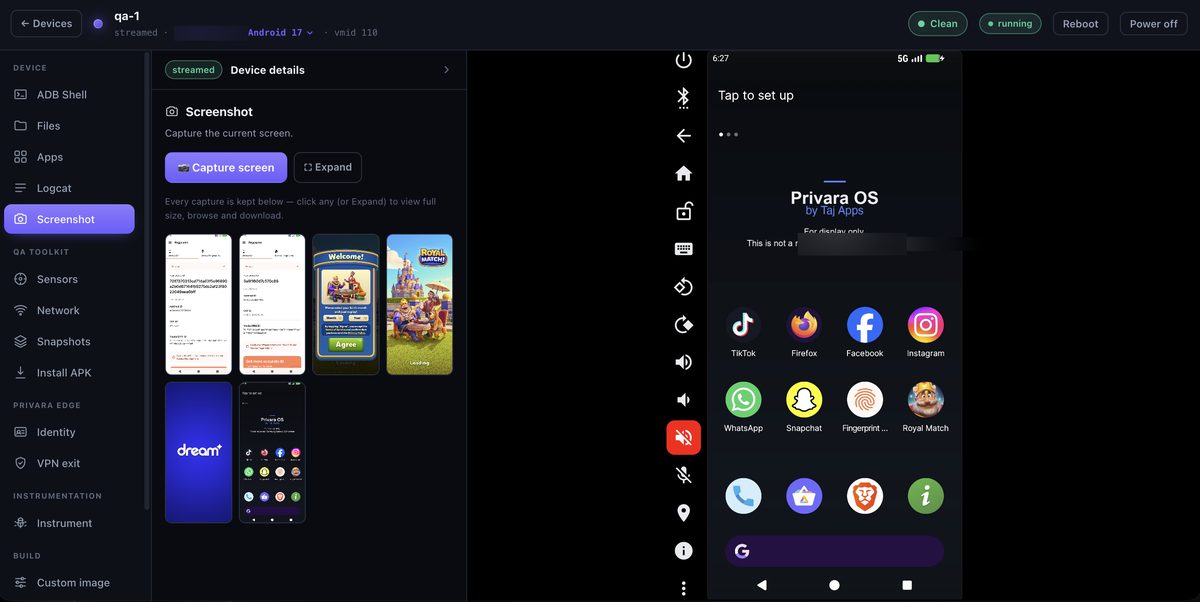Open the Instagram app icon
The width and height of the screenshot is (1200, 602).
point(926,325)
